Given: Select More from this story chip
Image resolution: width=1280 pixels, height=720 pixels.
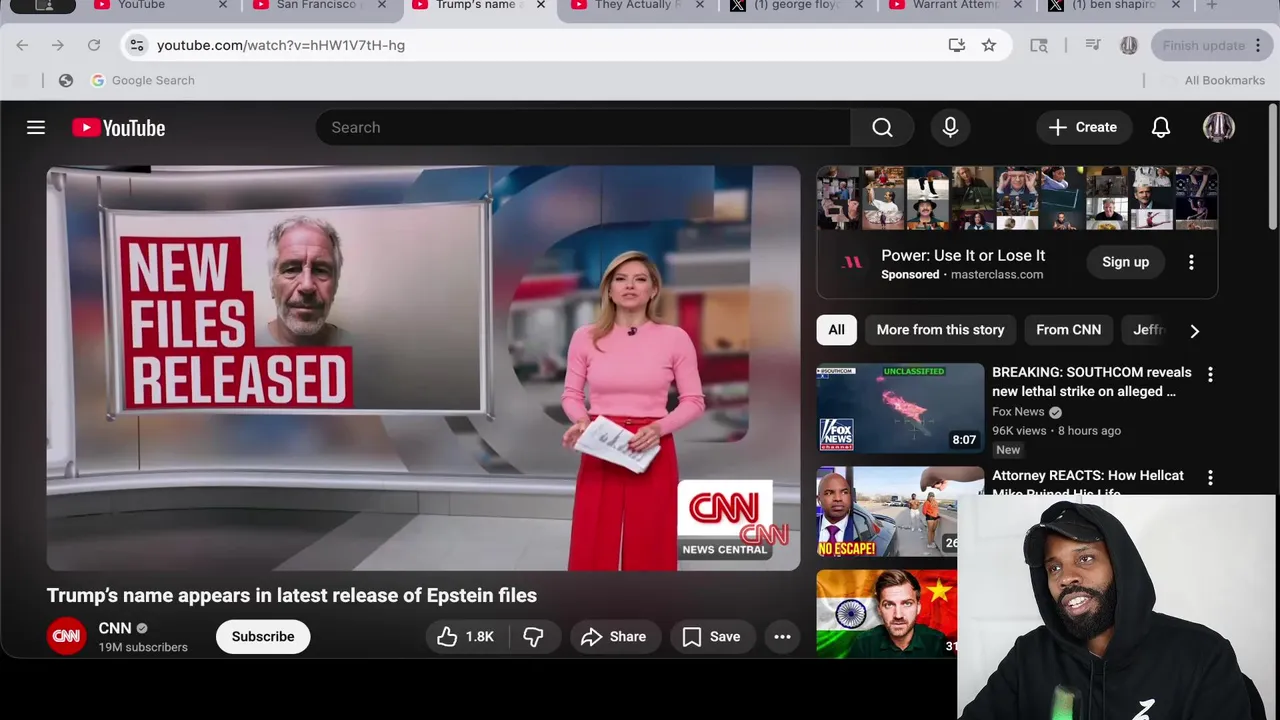Looking at the screenshot, I should tap(940, 330).
